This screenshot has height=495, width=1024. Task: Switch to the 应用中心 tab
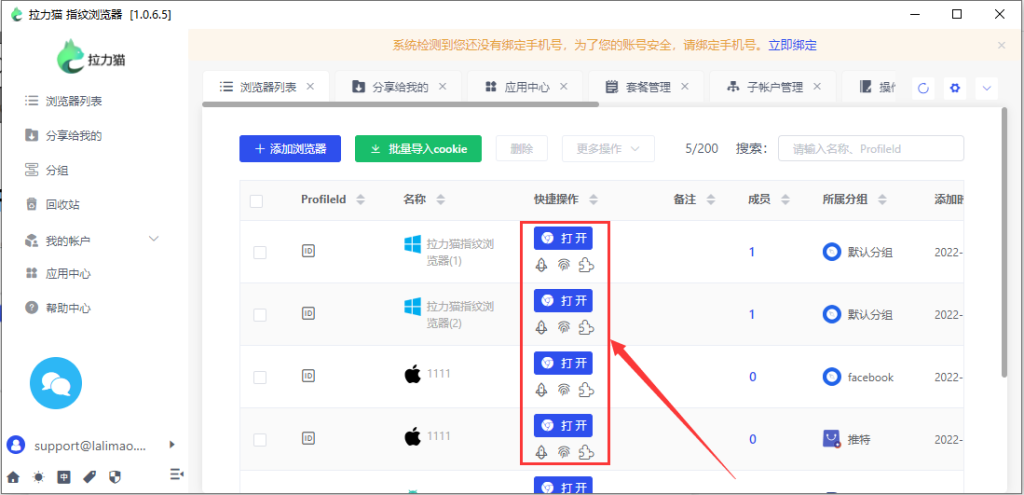click(526, 87)
